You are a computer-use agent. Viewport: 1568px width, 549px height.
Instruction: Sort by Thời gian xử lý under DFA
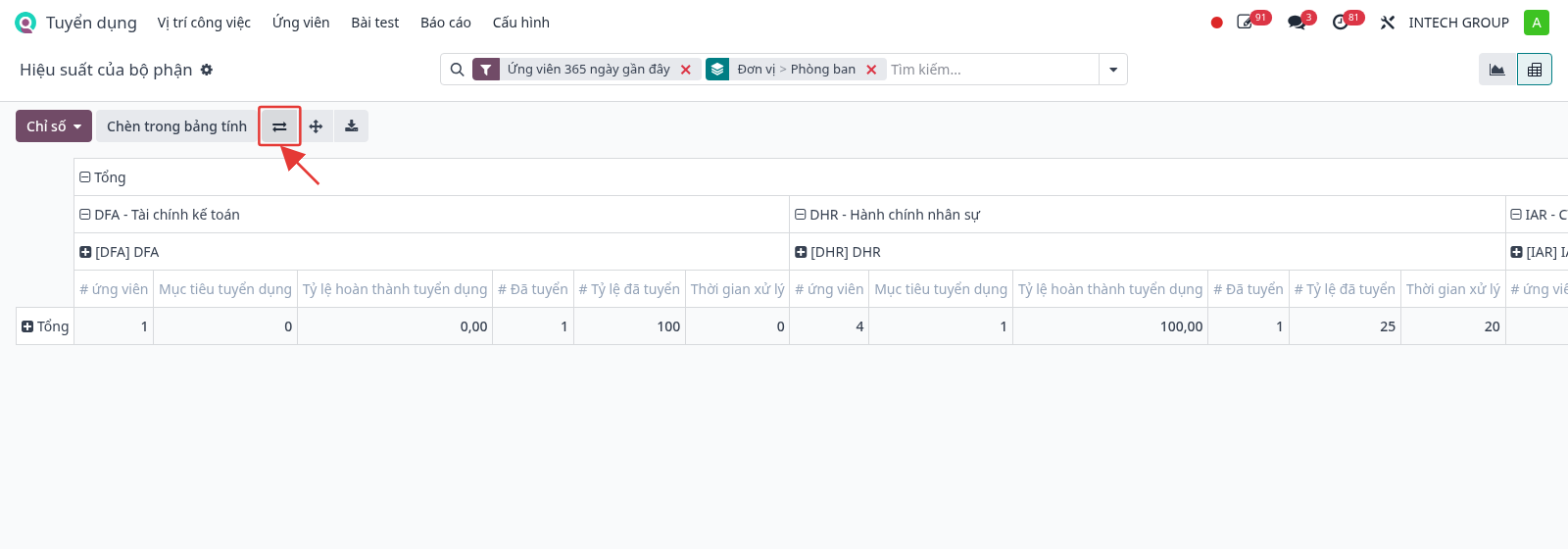[738, 289]
